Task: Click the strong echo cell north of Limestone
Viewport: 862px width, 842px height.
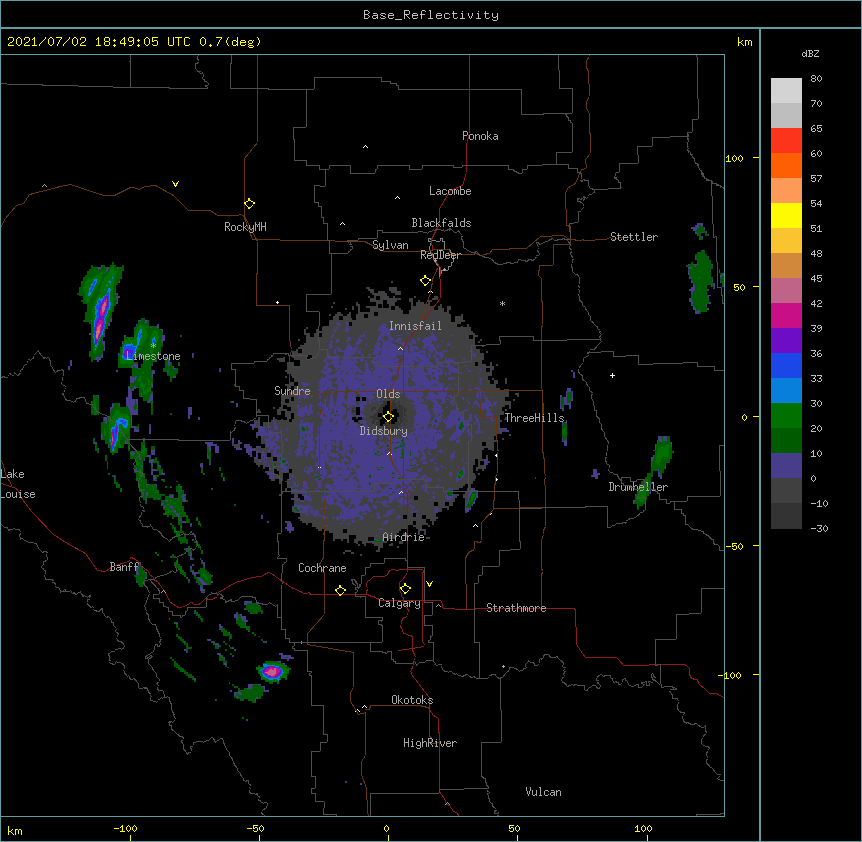Action: (x=101, y=312)
